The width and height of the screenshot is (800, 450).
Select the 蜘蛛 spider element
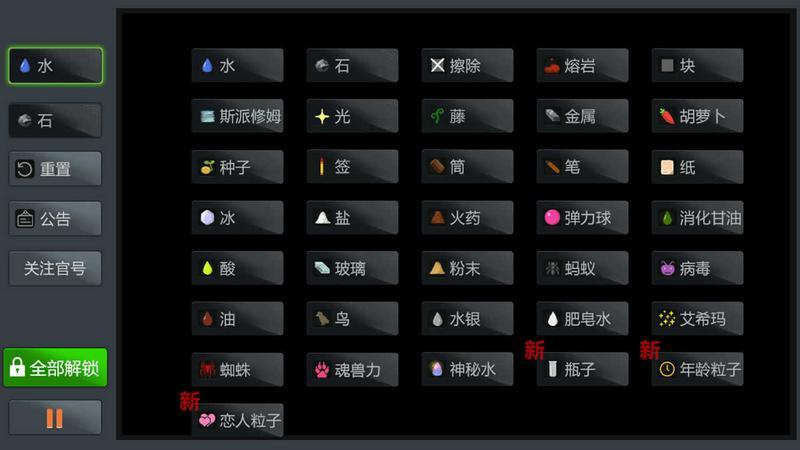pyautogui.click(x=237, y=369)
